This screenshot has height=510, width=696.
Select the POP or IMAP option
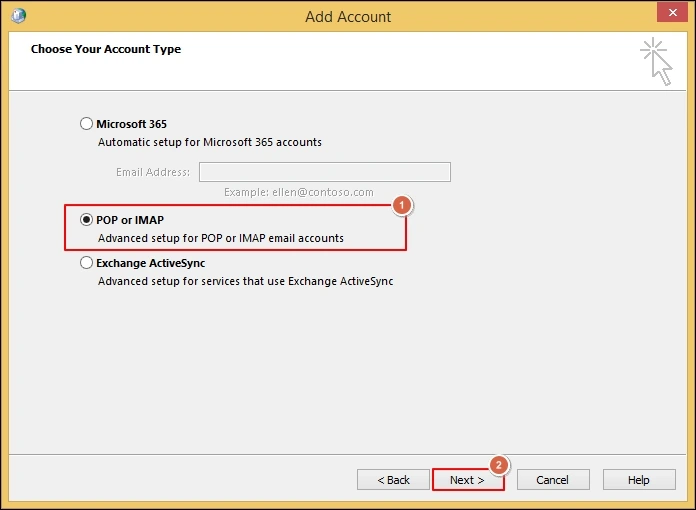[x=86, y=220]
